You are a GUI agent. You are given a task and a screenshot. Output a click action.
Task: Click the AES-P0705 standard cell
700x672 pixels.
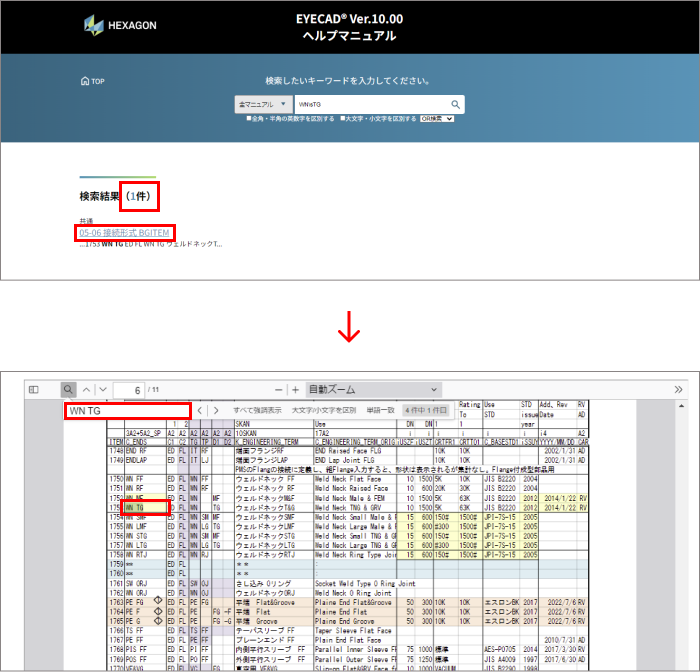coord(501,649)
